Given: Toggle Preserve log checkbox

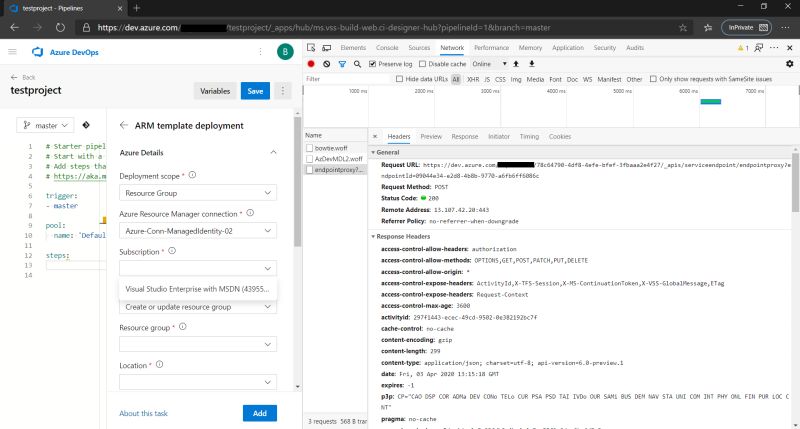Looking at the screenshot, I should (372, 64).
